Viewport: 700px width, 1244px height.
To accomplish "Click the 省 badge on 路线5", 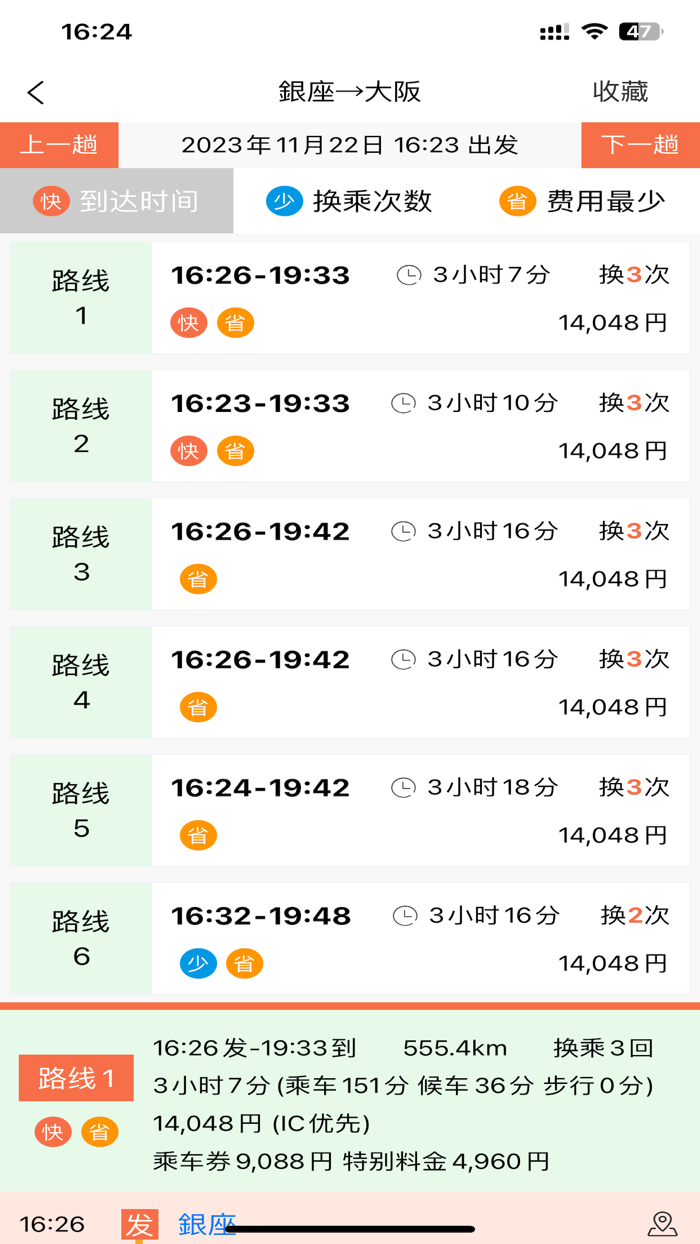I will pyautogui.click(x=198, y=835).
